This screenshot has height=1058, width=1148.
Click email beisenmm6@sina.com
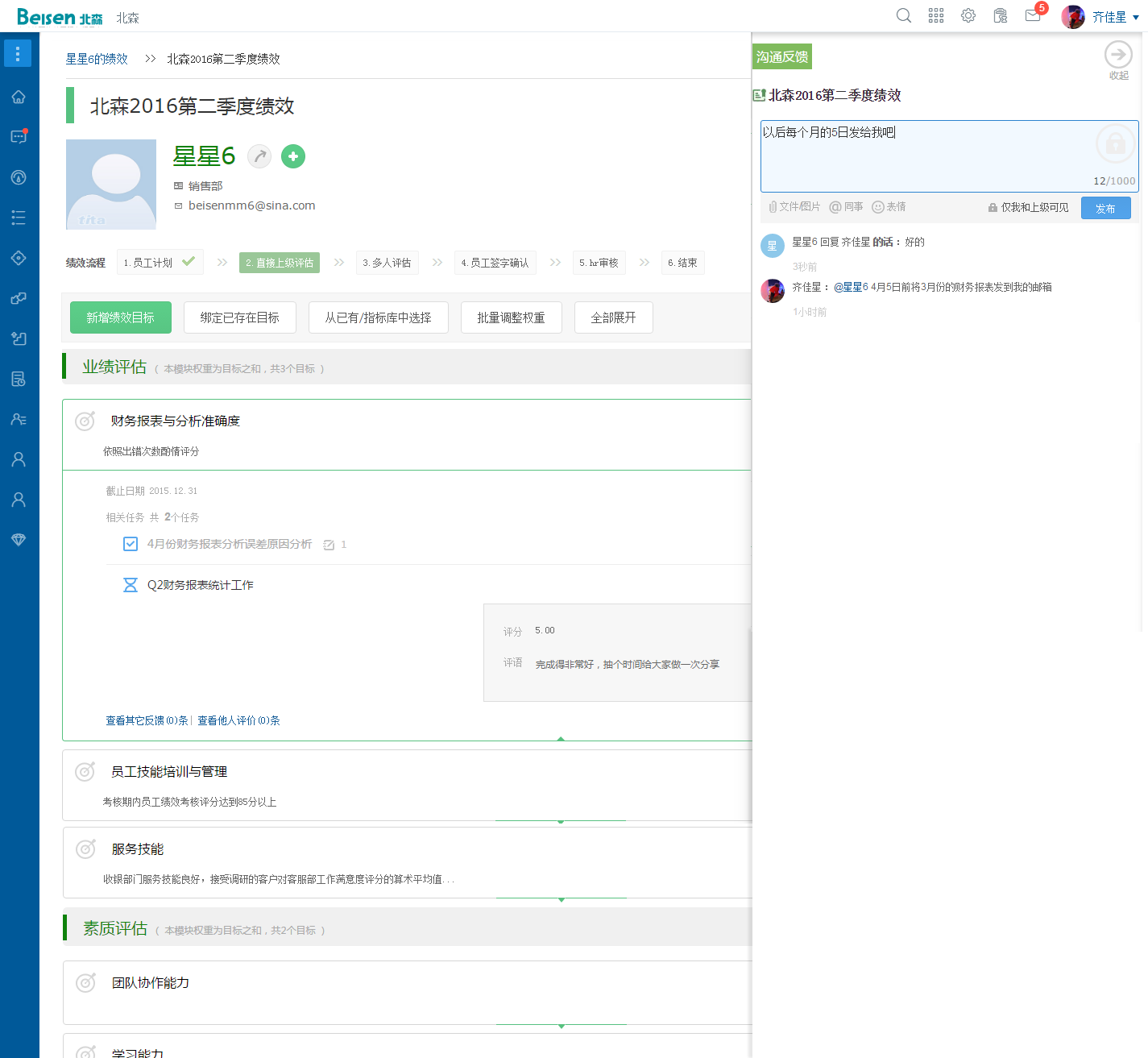251,205
